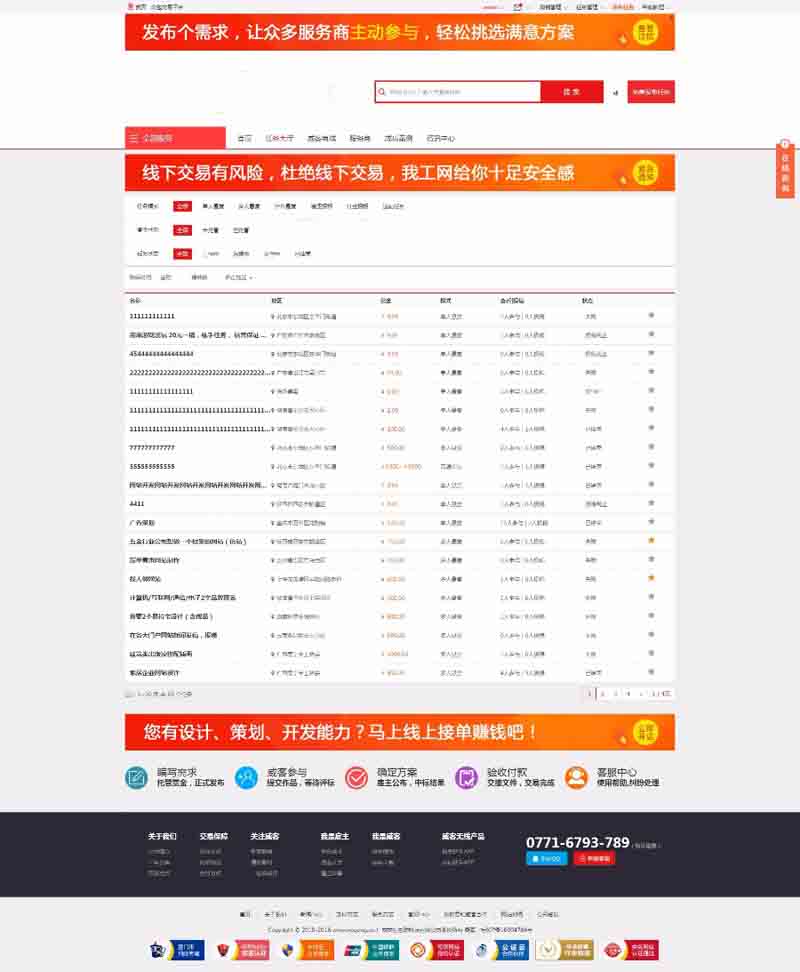
Task: Go to page 2 in pagination
Action: 602,693
